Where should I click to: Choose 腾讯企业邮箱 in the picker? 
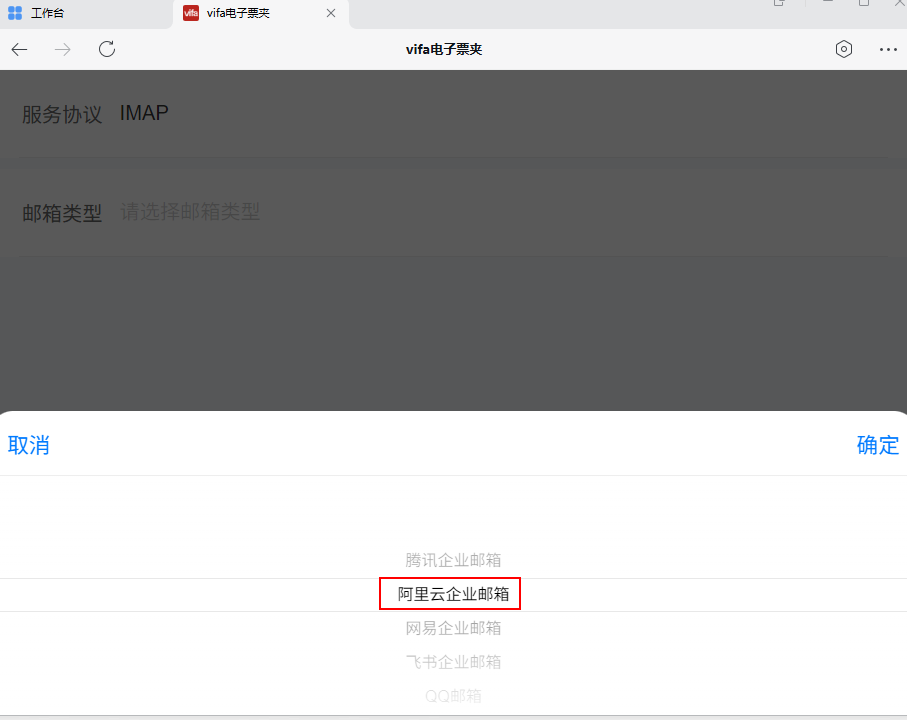[453, 560]
